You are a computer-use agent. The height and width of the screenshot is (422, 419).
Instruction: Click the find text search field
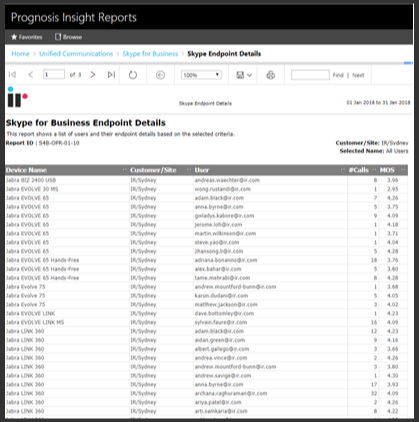tap(310, 75)
